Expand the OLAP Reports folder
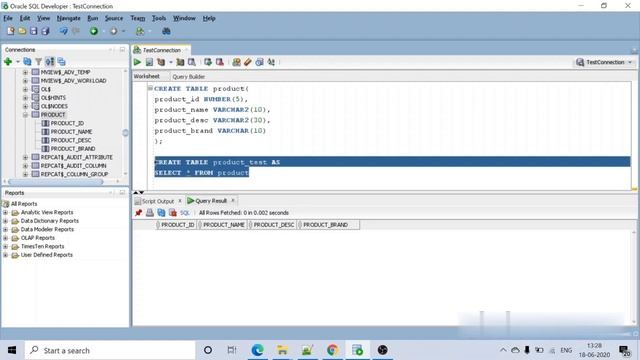Image resolution: width=640 pixels, height=360 pixels. (x=5, y=238)
